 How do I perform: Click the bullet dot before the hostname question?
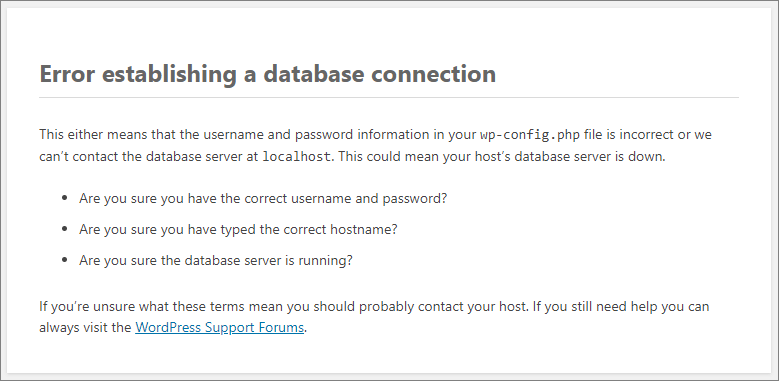(64, 229)
